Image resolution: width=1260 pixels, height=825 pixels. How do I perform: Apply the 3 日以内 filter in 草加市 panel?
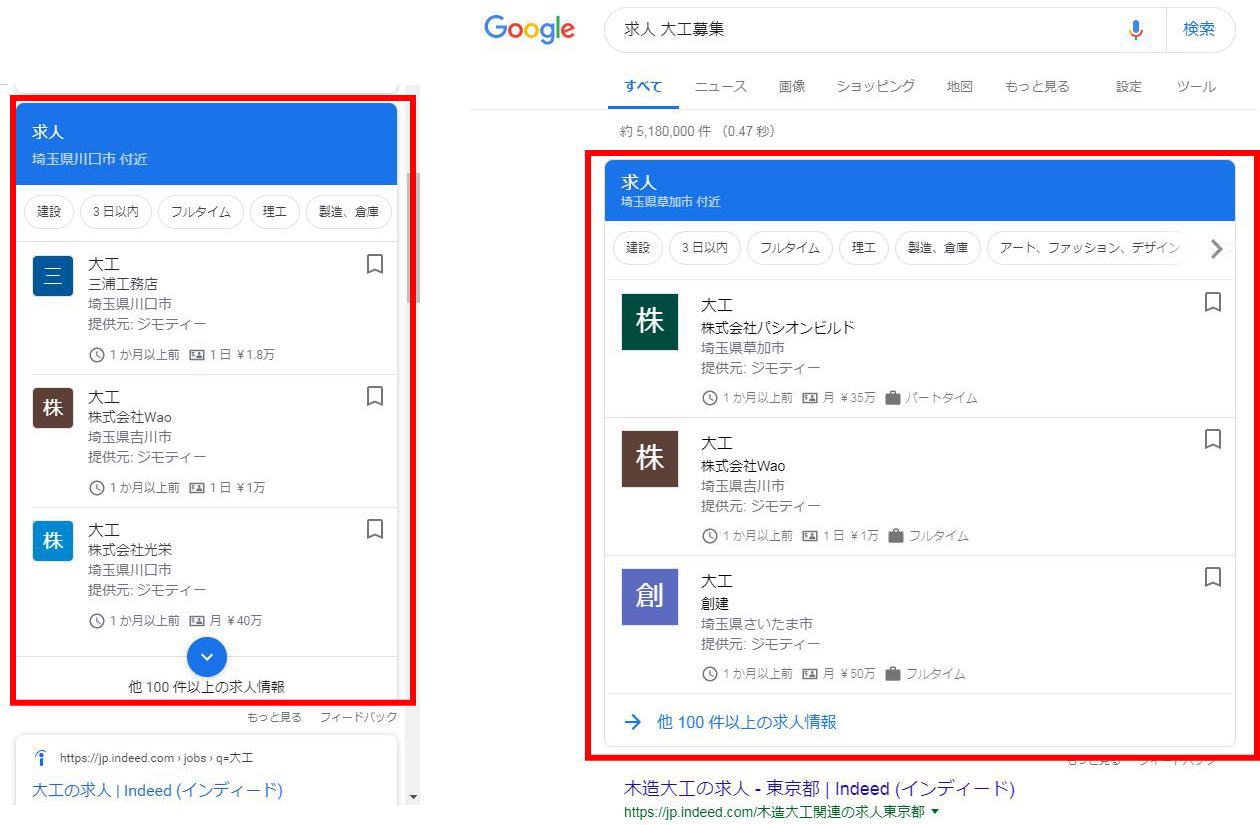point(705,248)
